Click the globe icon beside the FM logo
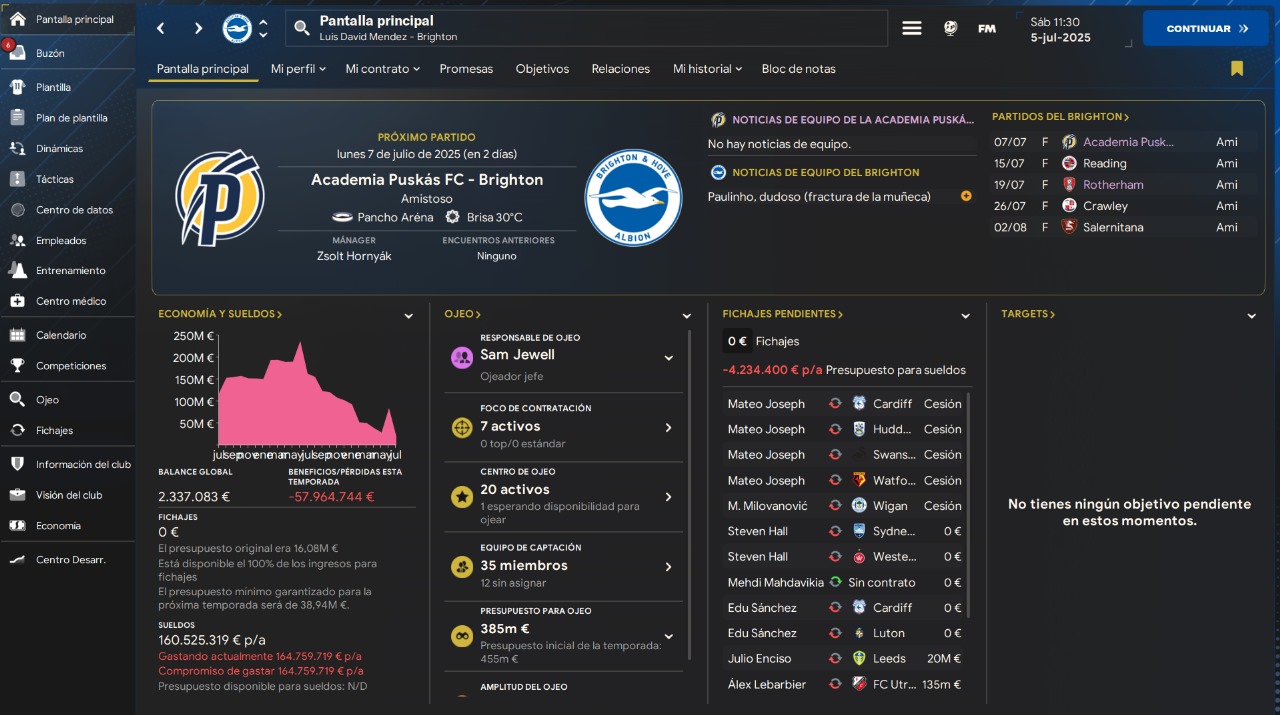The height and width of the screenshot is (715, 1280). point(950,28)
